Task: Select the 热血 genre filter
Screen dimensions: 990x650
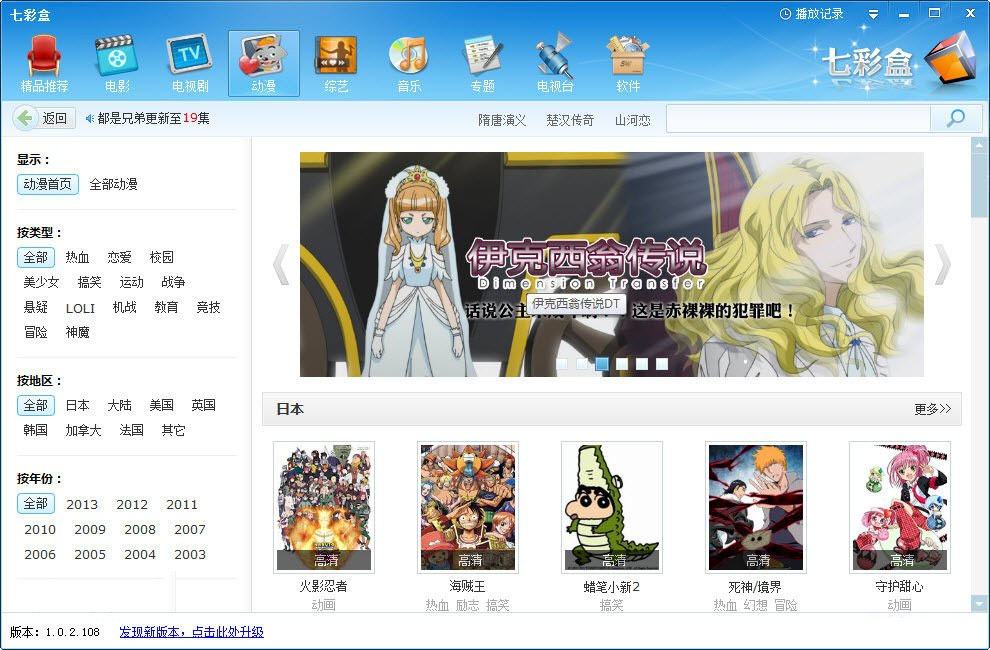Action: [77, 257]
